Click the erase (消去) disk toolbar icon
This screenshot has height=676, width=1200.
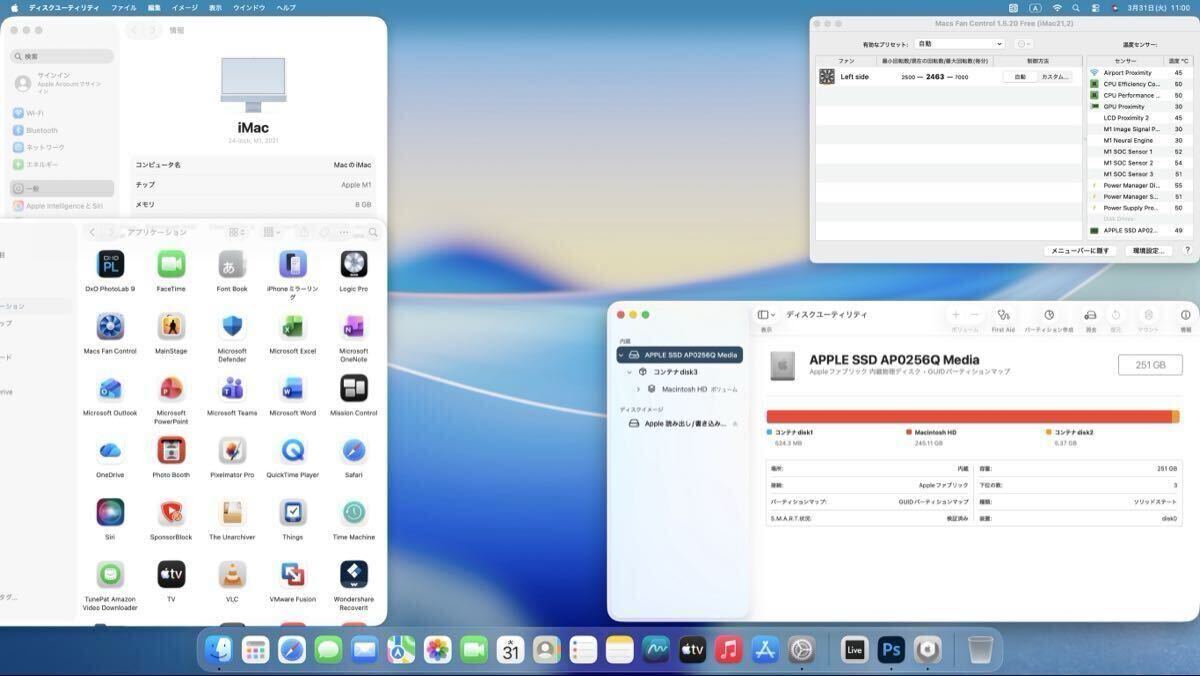coord(1090,315)
